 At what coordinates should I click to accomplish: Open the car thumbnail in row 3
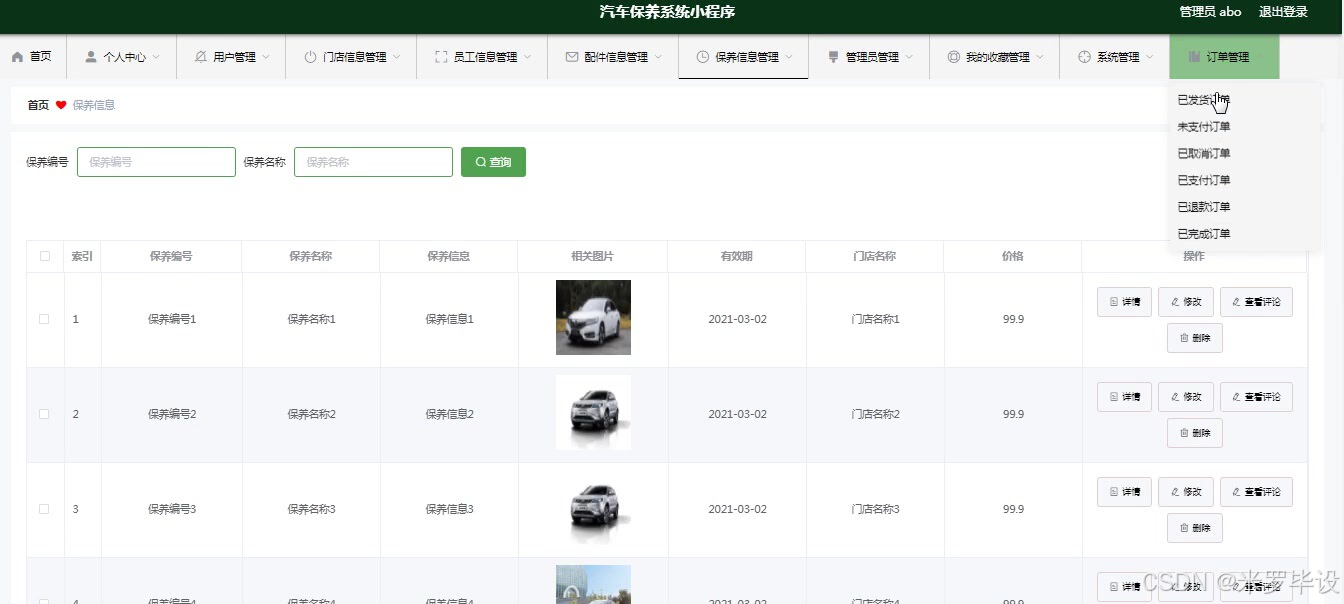(593, 508)
